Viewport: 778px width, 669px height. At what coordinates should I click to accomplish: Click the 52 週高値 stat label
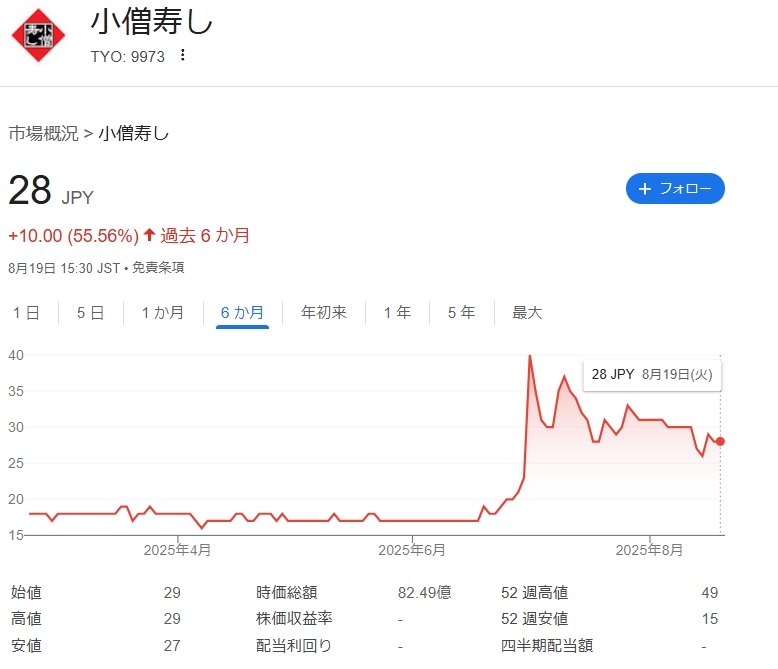(534, 593)
